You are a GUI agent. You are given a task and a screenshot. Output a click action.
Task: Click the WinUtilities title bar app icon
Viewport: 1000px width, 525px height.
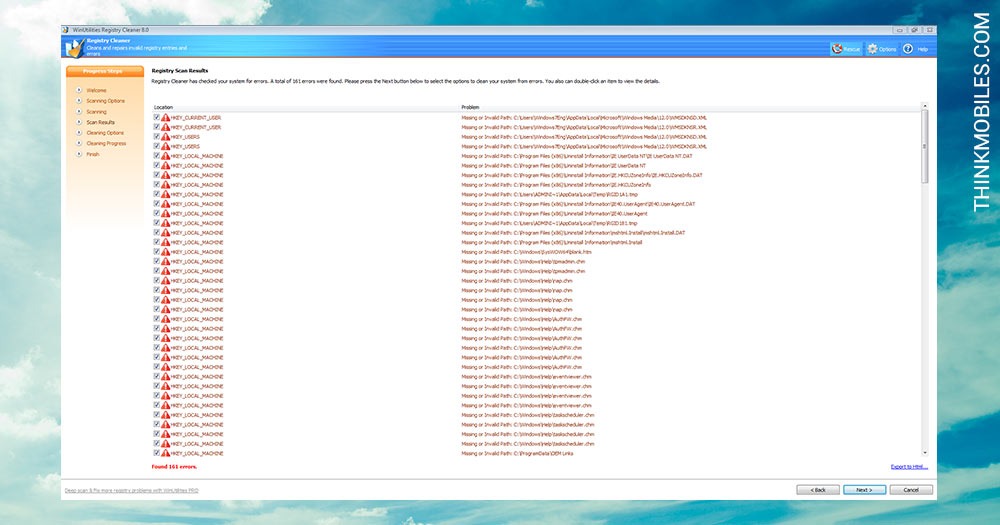[65, 30]
